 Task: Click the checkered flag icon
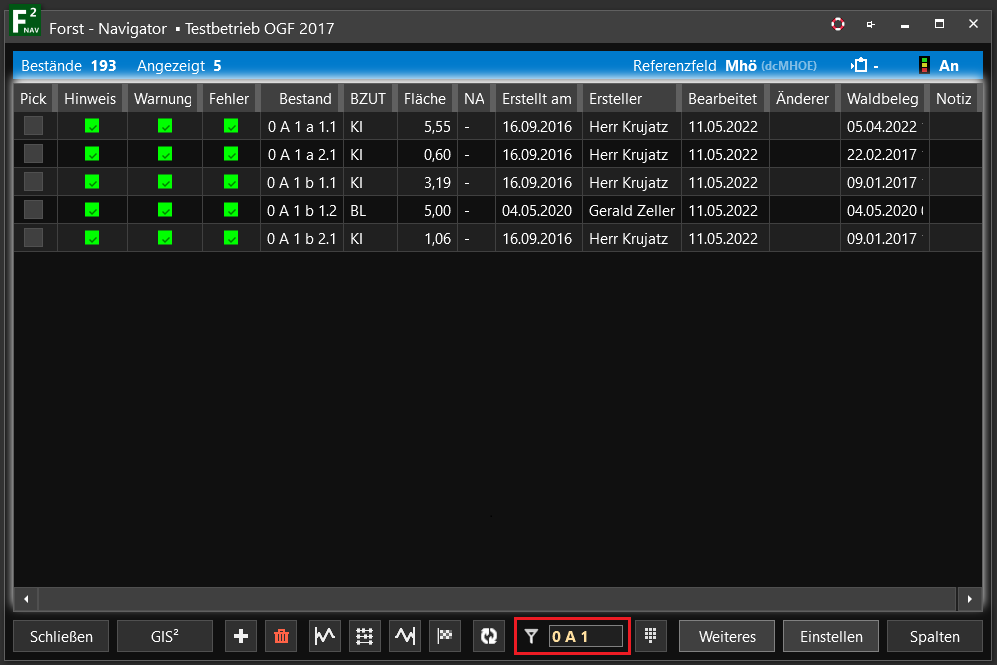point(445,636)
